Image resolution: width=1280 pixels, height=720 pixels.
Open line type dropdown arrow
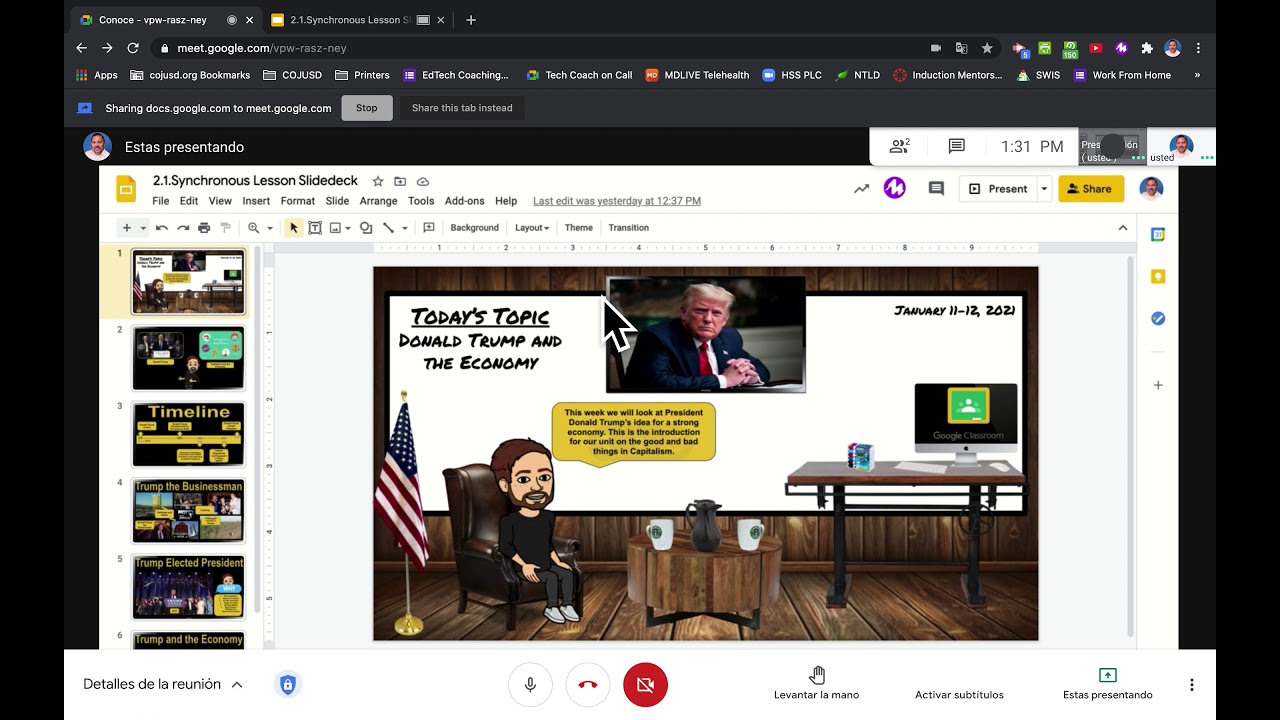405,228
